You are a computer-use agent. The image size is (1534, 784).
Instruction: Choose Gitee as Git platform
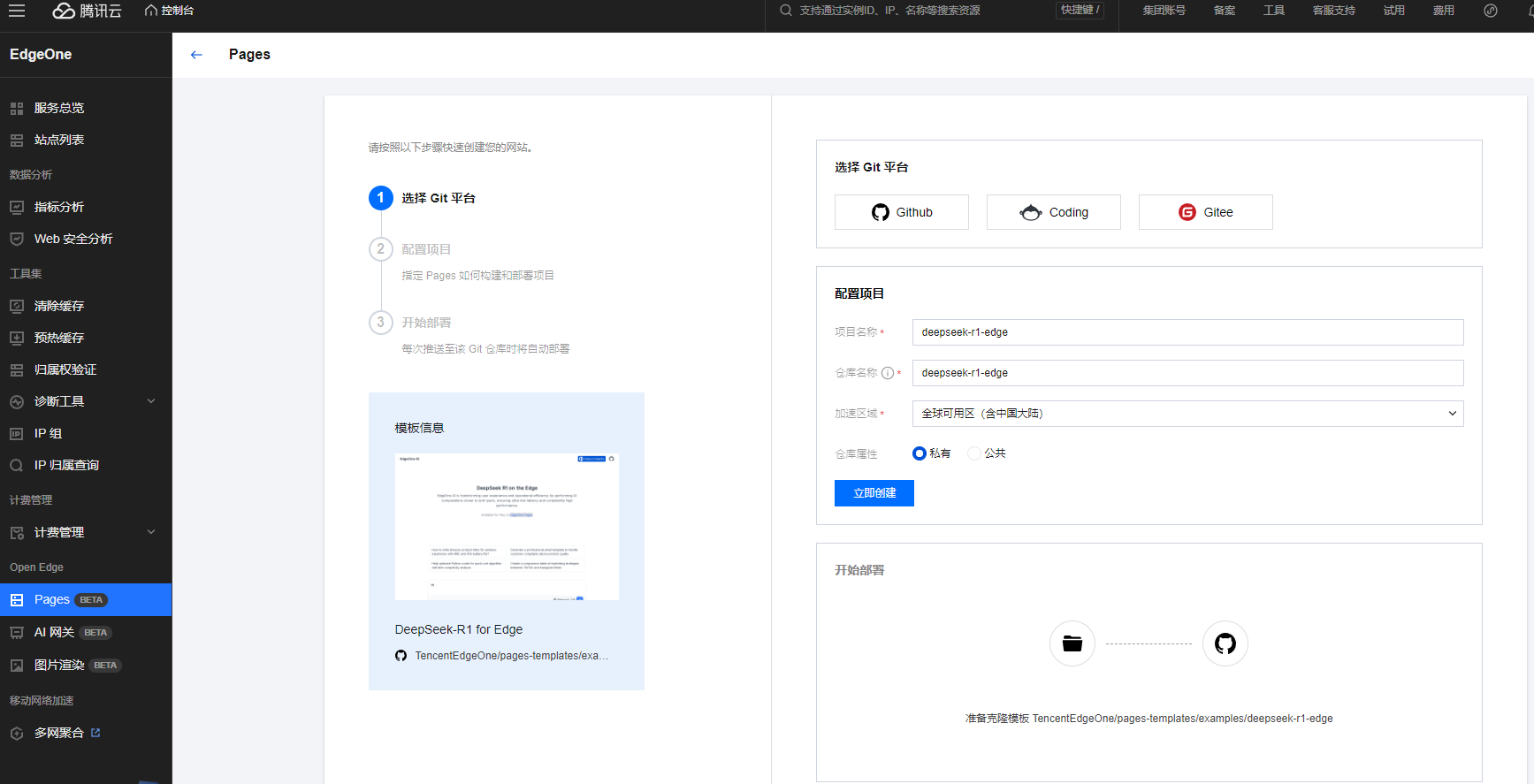(x=1206, y=212)
